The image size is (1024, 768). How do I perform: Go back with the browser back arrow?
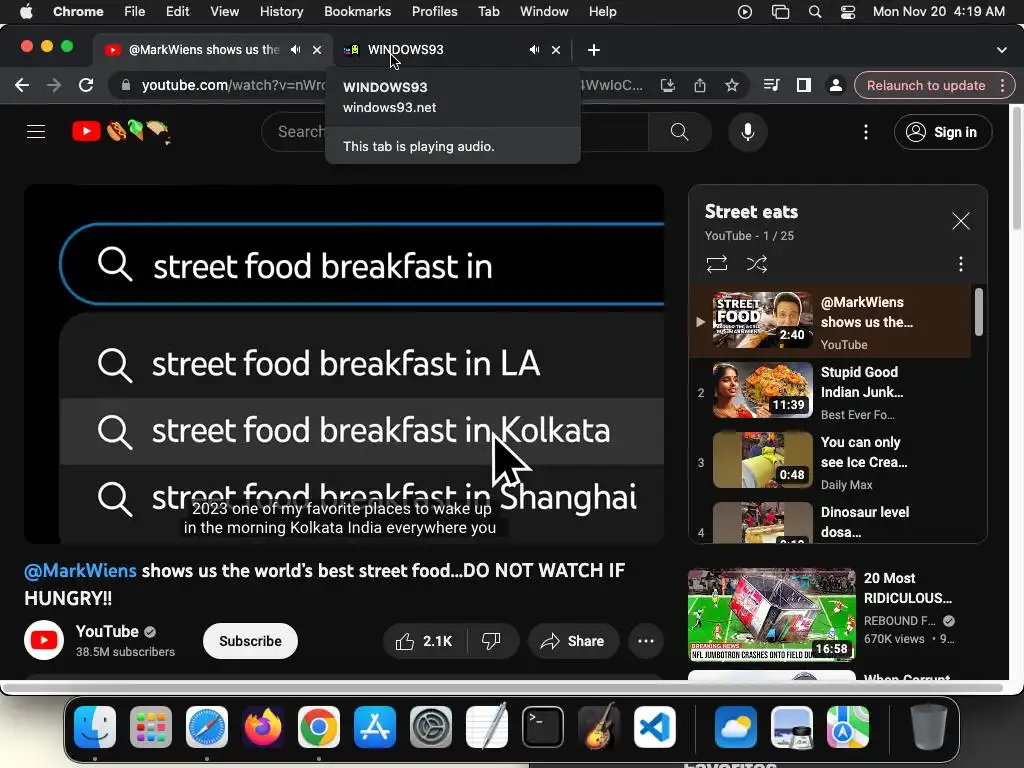pyautogui.click(x=22, y=86)
